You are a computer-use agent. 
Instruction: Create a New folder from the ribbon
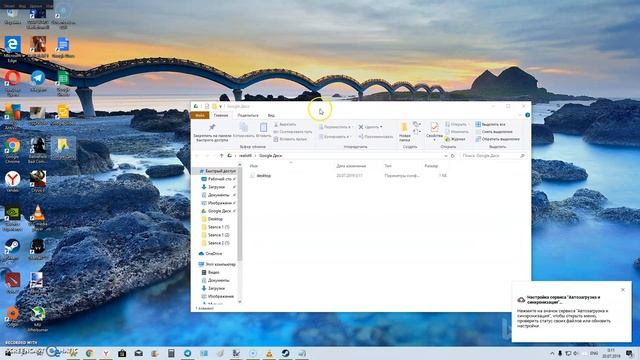tap(404, 132)
